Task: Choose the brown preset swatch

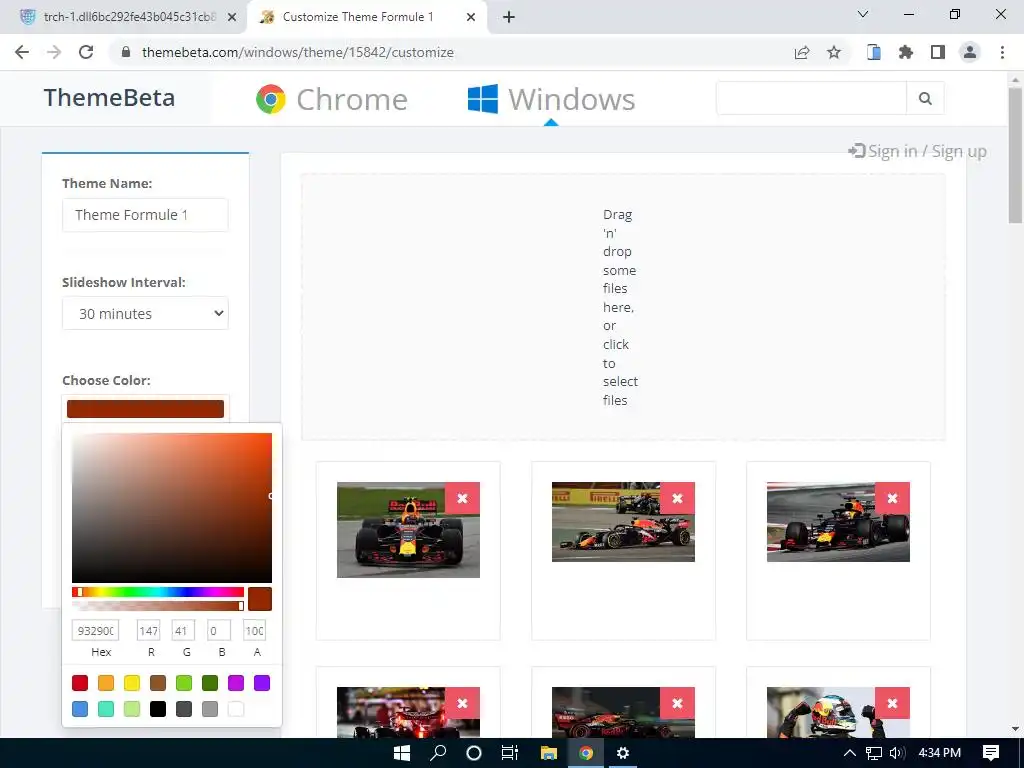Action: (158, 683)
